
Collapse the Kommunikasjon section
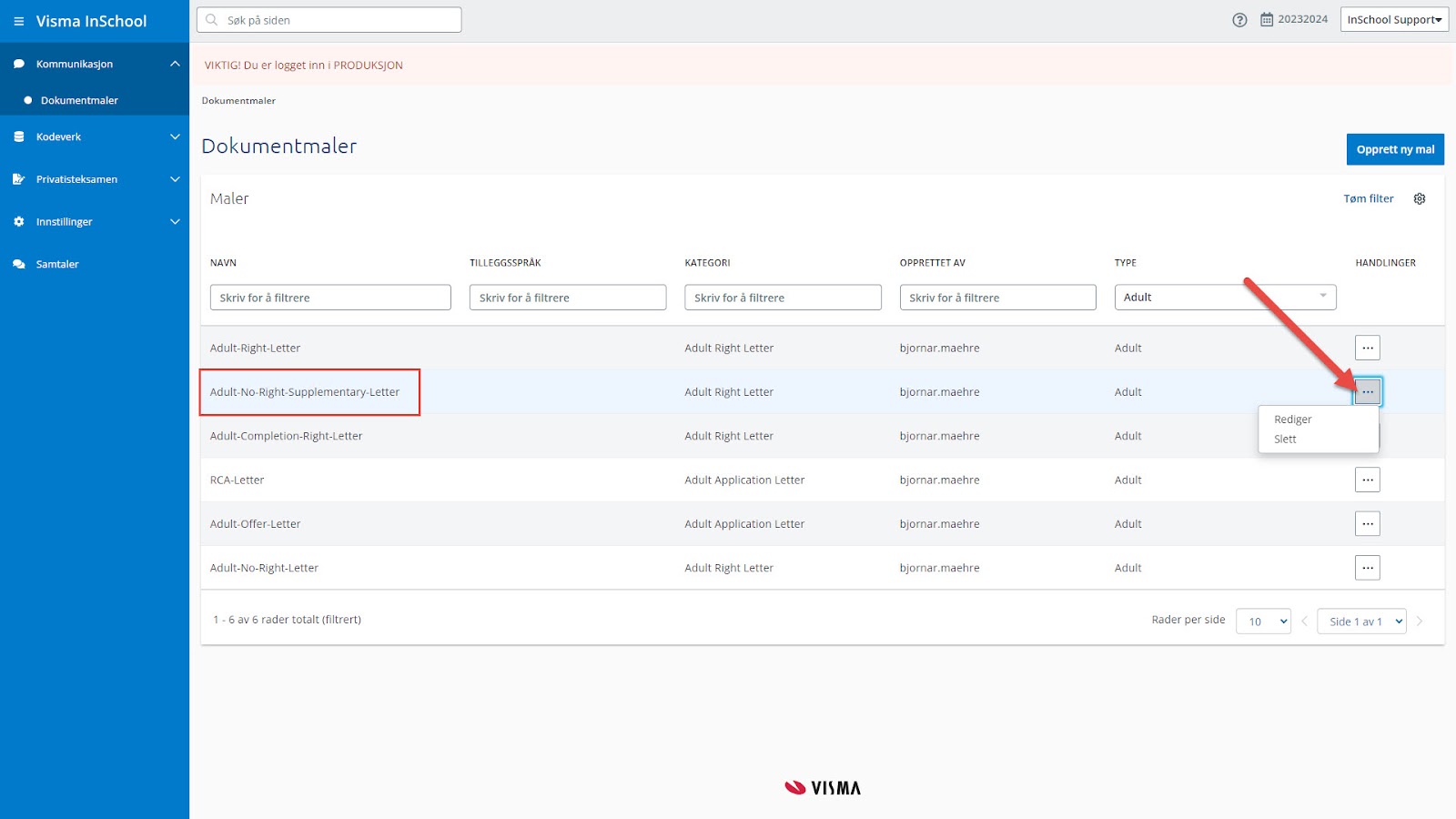click(175, 64)
